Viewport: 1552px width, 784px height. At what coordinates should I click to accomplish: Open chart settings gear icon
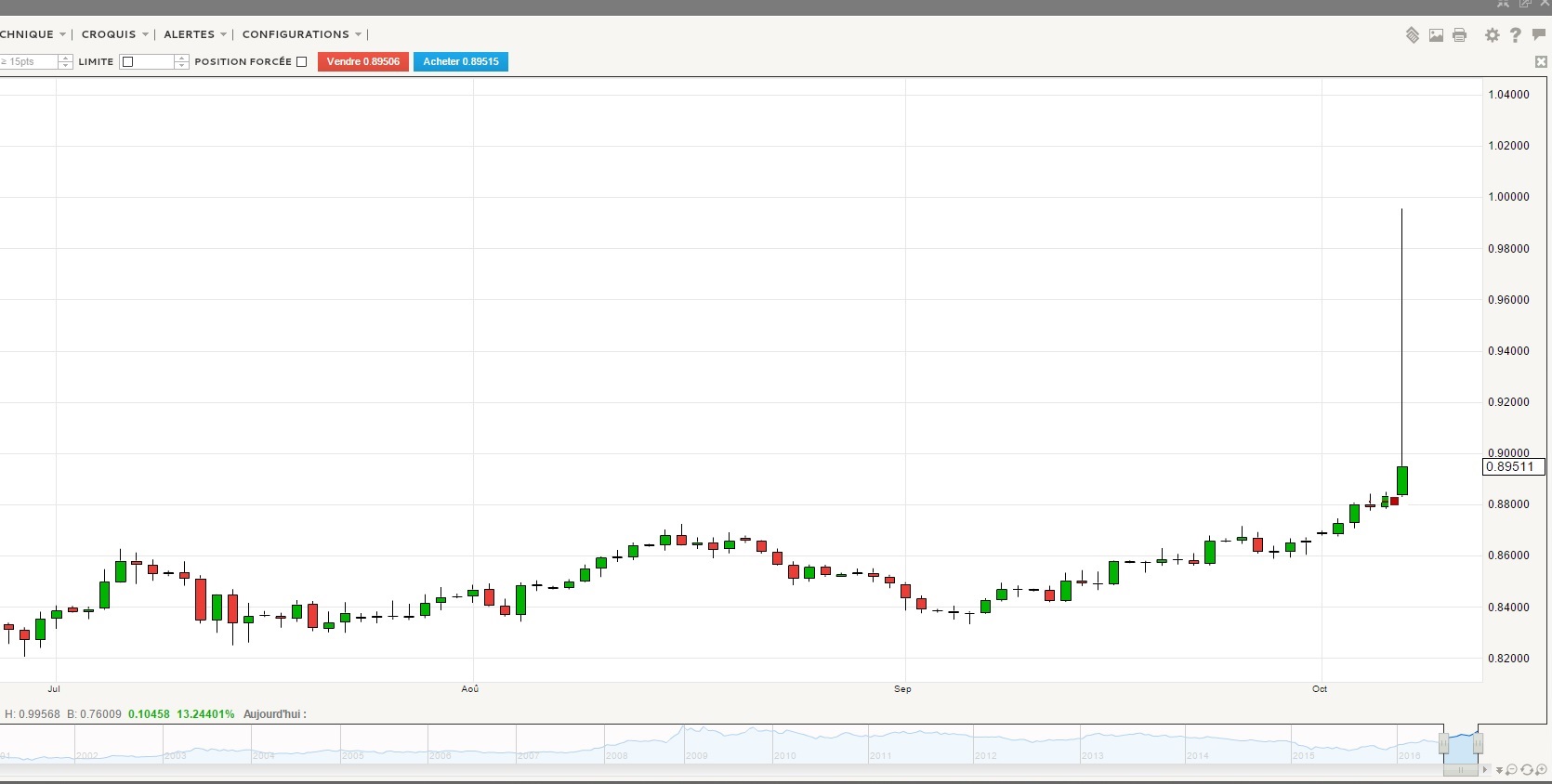(1492, 35)
